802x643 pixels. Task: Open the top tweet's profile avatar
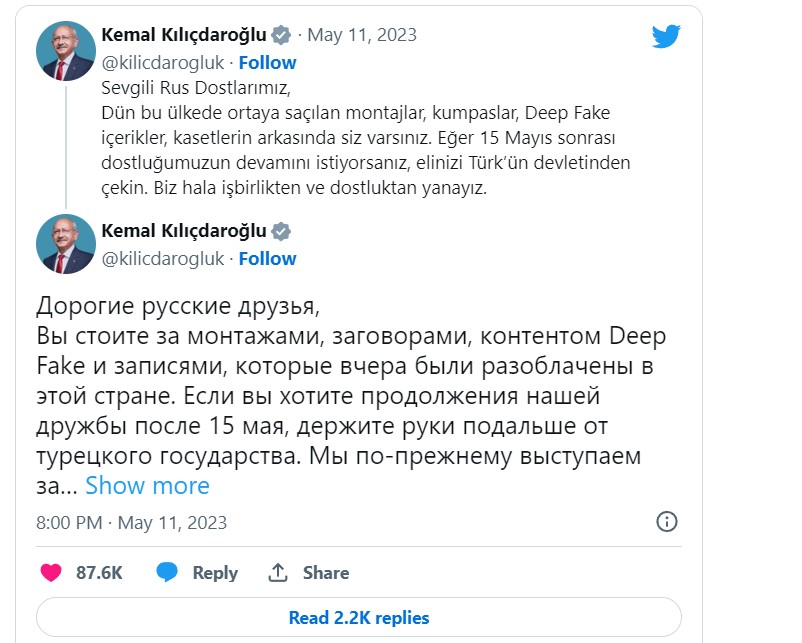[66, 49]
